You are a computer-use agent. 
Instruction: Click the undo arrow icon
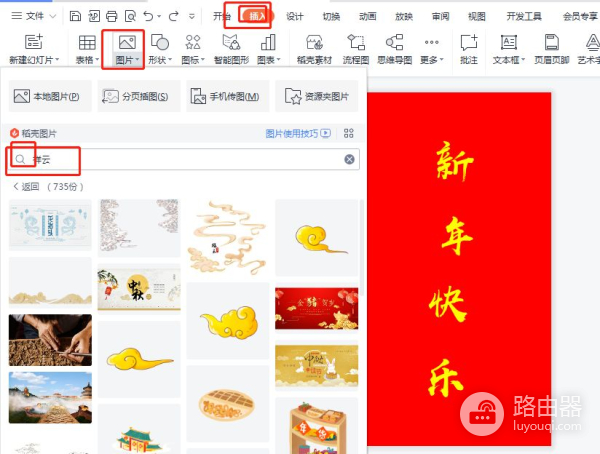tap(148, 16)
